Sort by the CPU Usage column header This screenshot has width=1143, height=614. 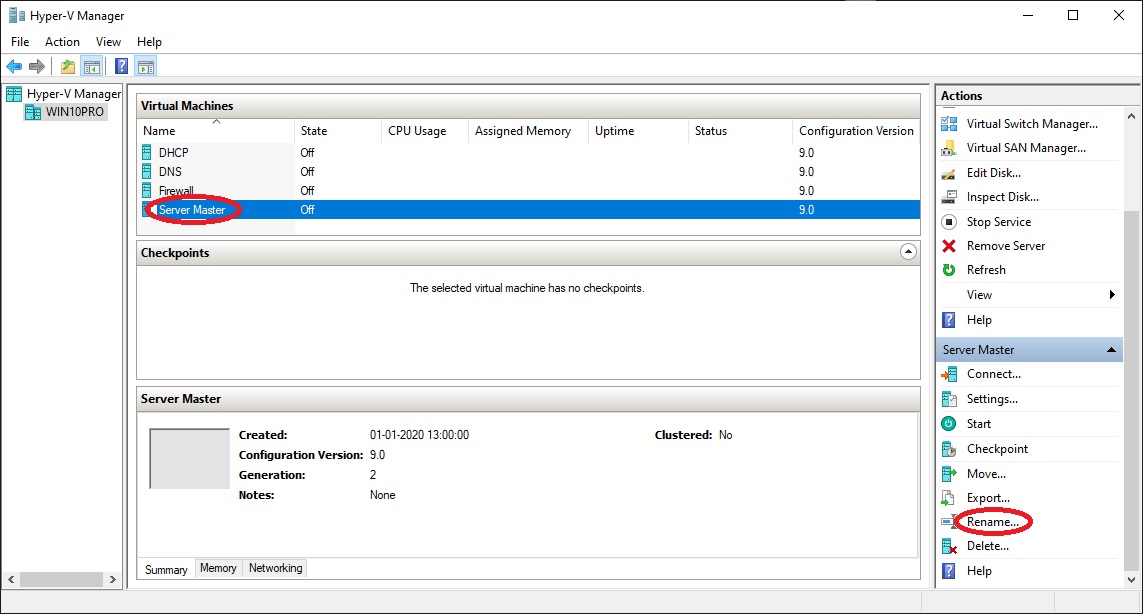coord(424,131)
